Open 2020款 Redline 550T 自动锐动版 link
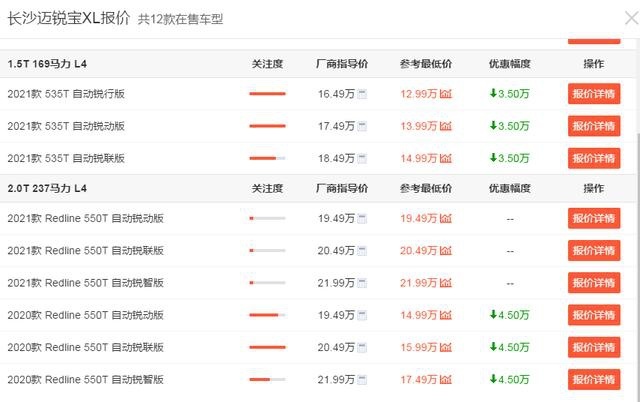Screen dimensions: 640x402 [86, 315]
